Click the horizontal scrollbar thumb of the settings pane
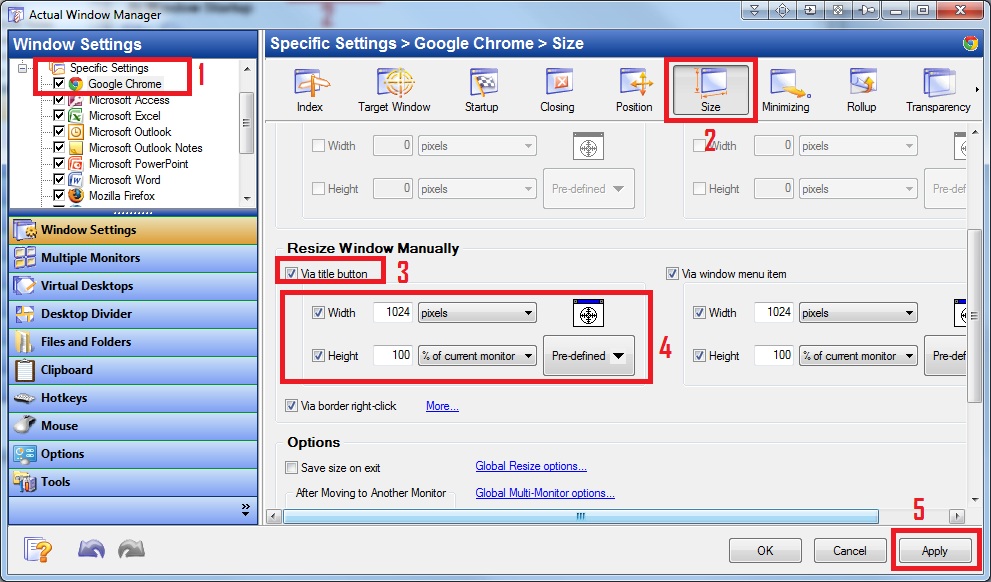Screen dimensions: 991x582 [581, 516]
